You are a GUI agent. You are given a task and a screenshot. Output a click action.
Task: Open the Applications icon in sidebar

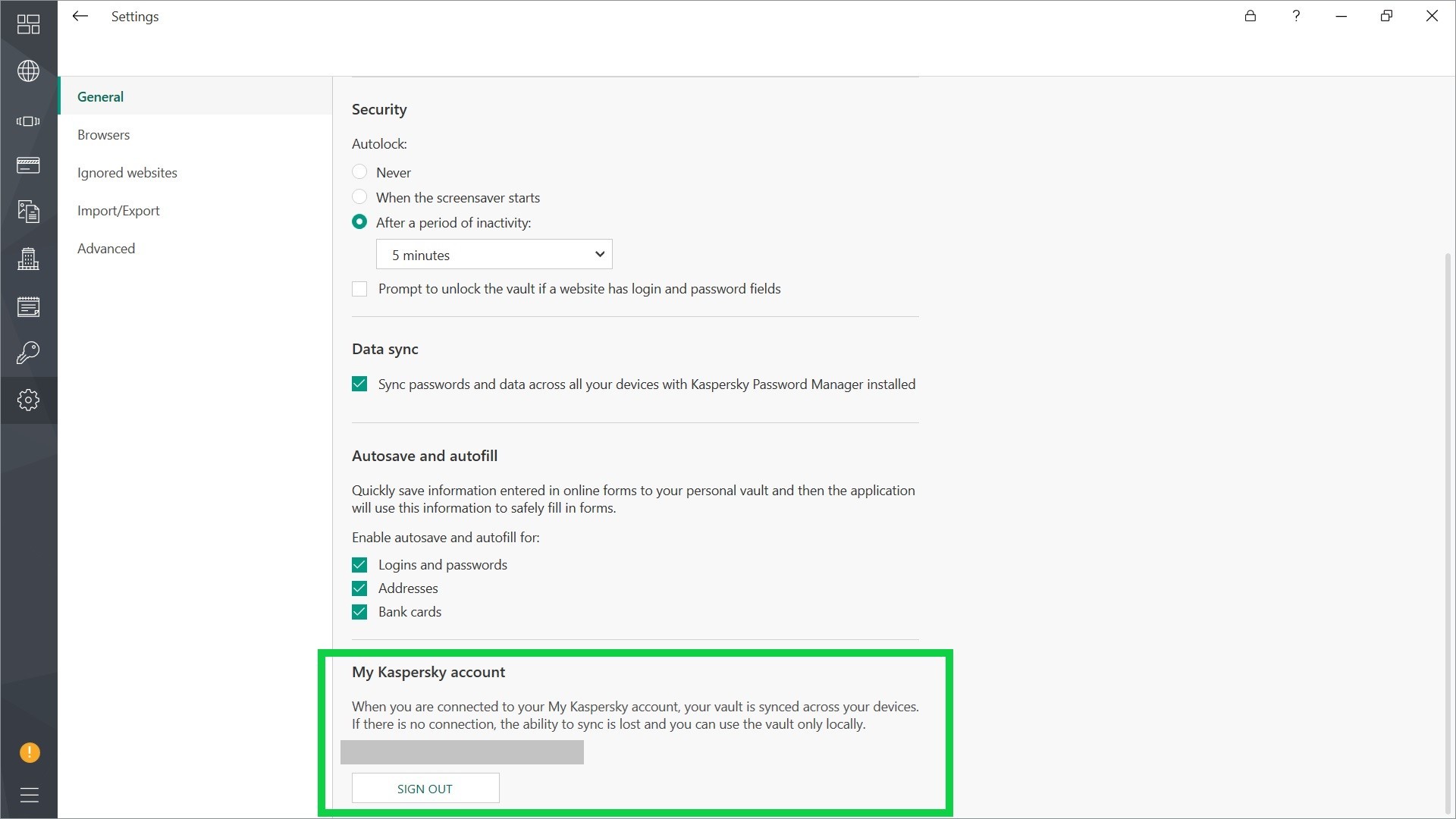[x=28, y=121]
